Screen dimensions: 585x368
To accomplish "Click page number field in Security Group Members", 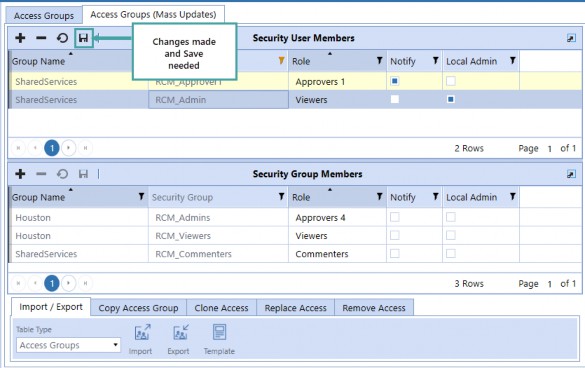I will [550, 284].
